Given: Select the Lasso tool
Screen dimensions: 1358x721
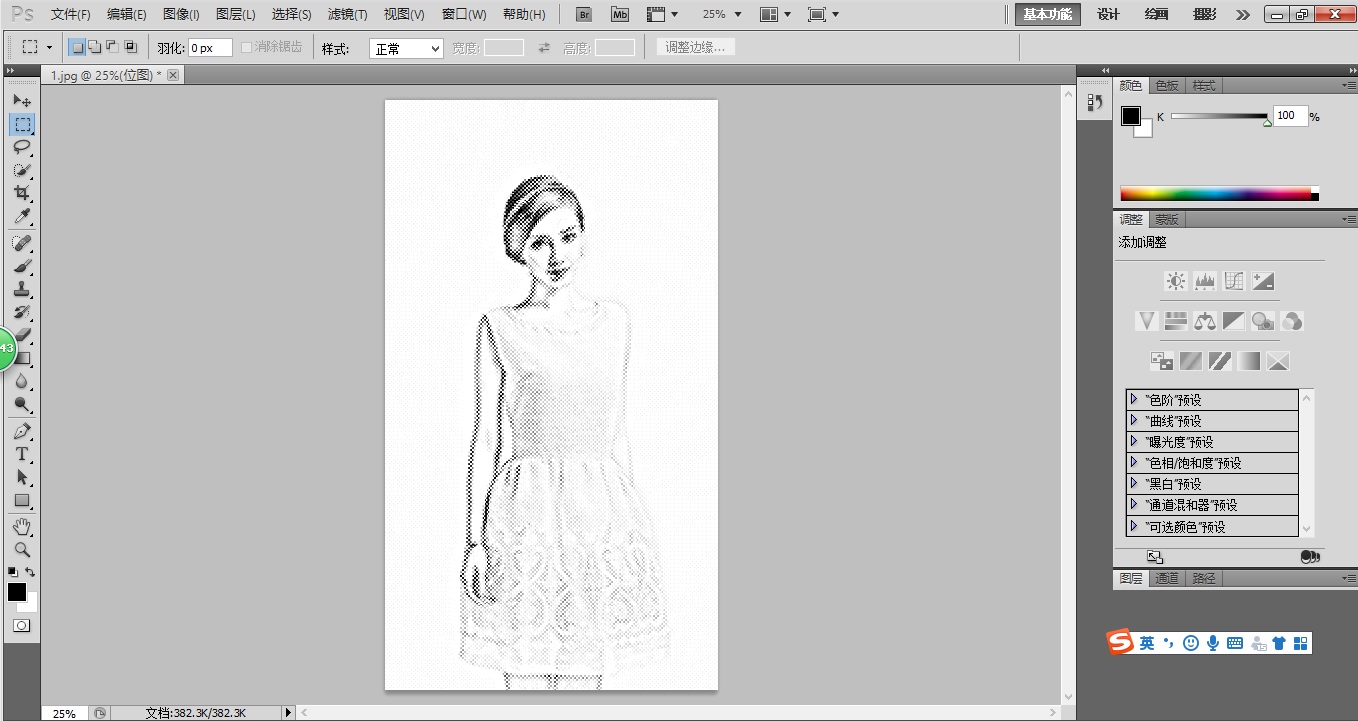Looking at the screenshot, I should (22, 147).
